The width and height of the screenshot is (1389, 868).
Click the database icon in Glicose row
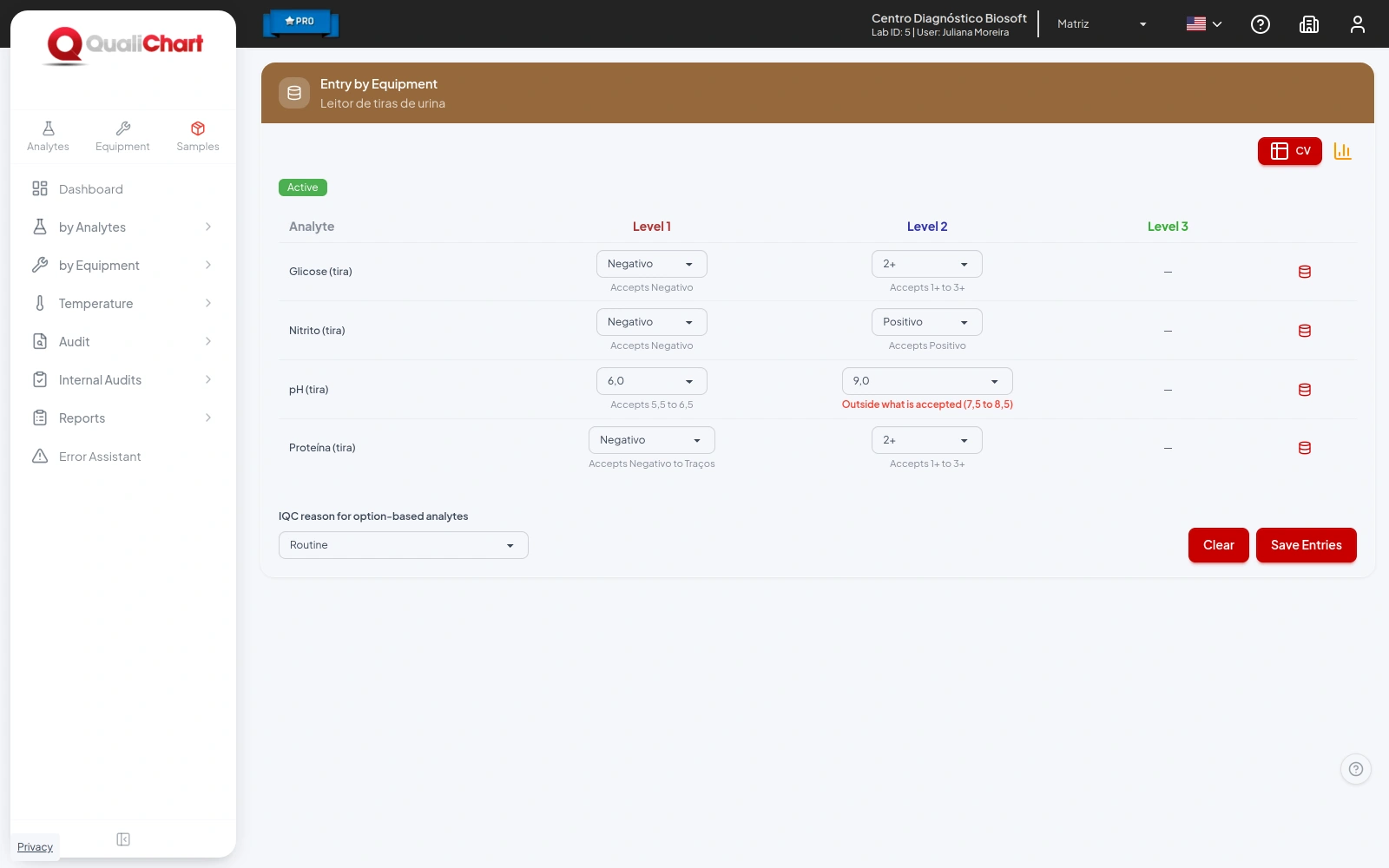click(1305, 272)
